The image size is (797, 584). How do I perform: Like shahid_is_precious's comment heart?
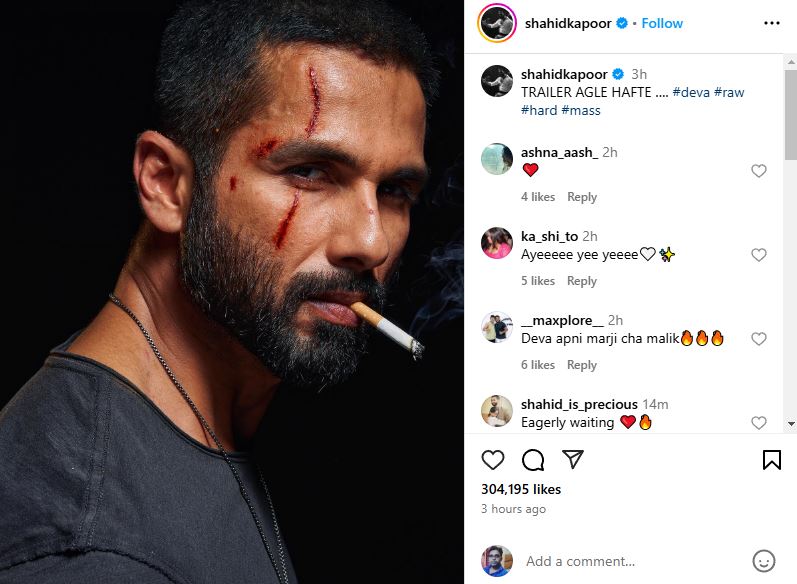pos(759,423)
